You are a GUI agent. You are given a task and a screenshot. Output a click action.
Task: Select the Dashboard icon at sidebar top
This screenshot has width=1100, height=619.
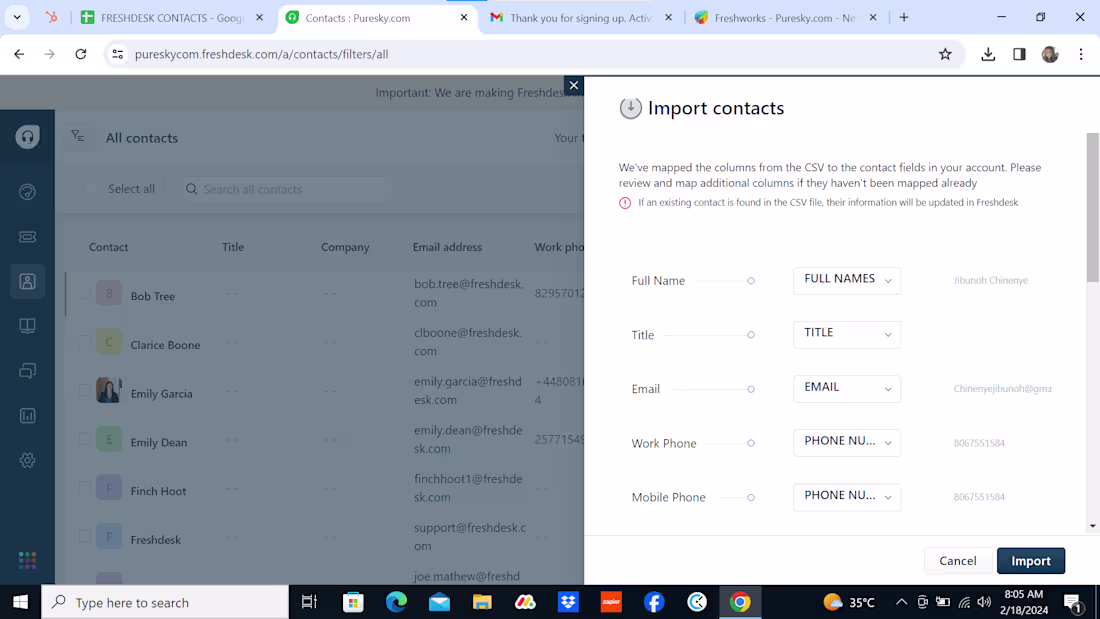[x=27, y=191]
